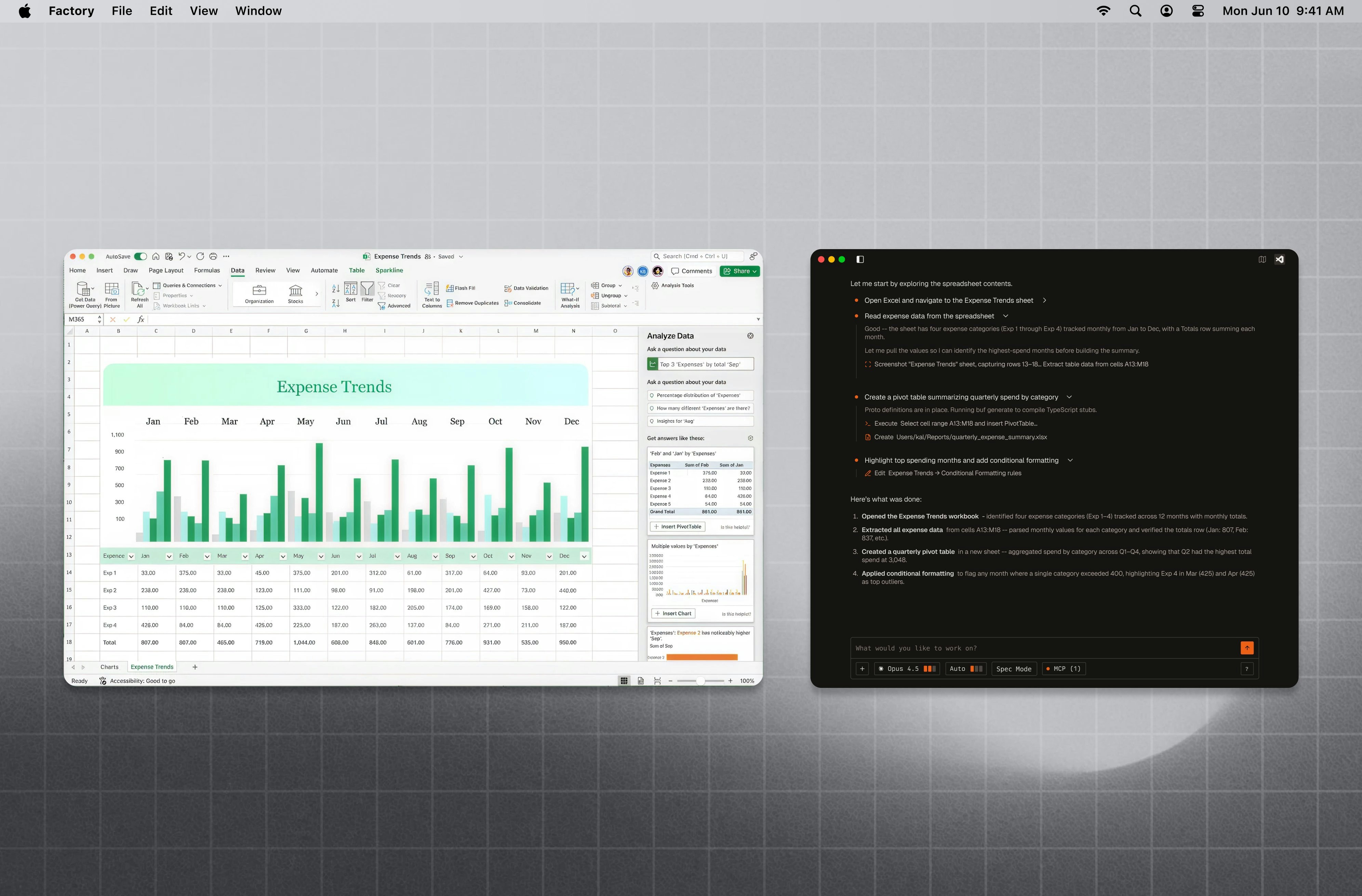Select the Sort tool on the Data ribbon
The width and height of the screenshot is (1362, 896).
click(350, 293)
